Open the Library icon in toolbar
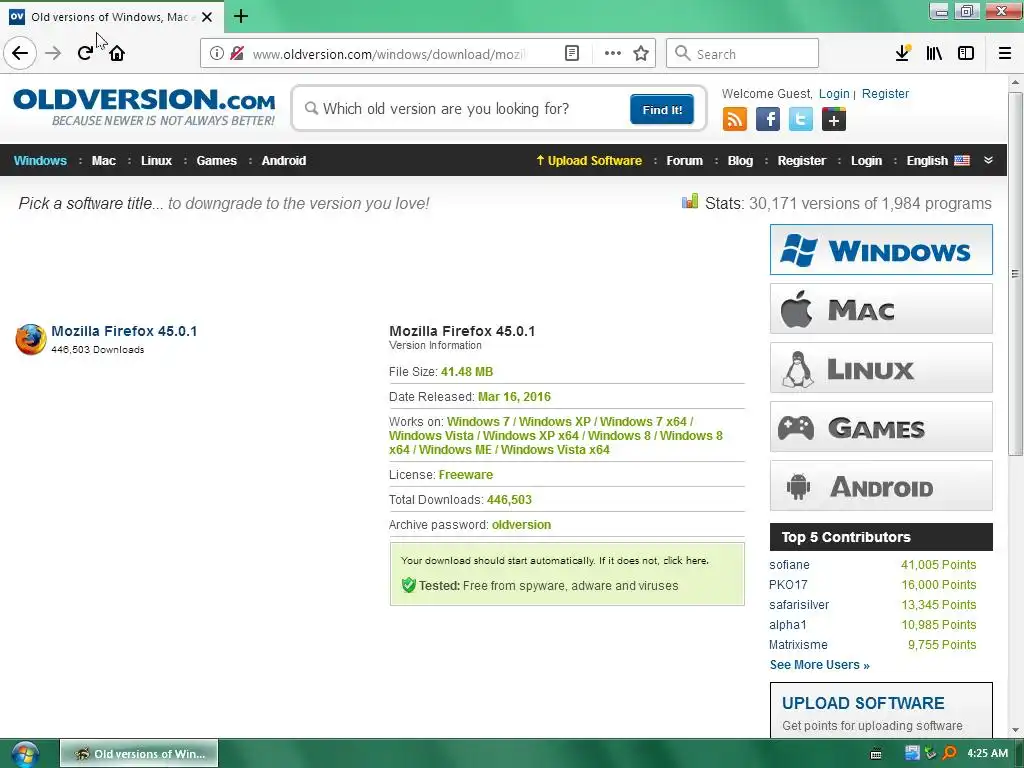The image size is (1024, 768). (x=934, y=54)
